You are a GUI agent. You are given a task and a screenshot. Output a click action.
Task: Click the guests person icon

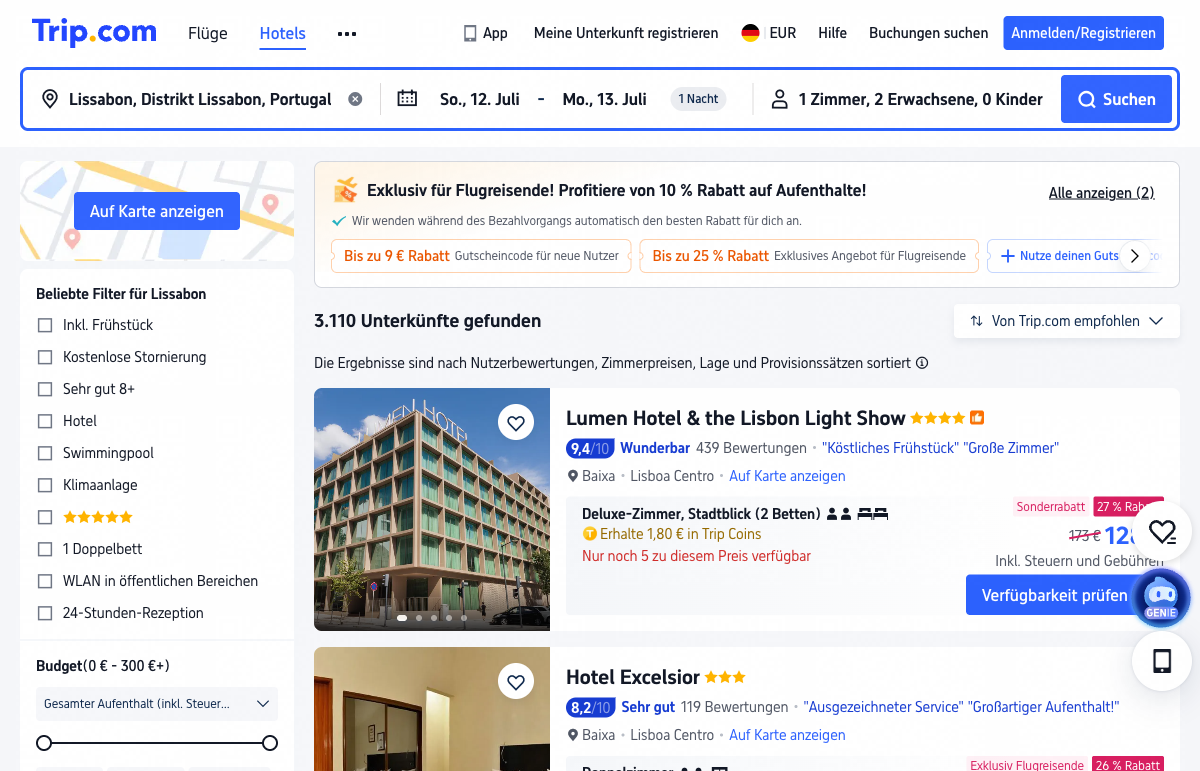point(780,99)
